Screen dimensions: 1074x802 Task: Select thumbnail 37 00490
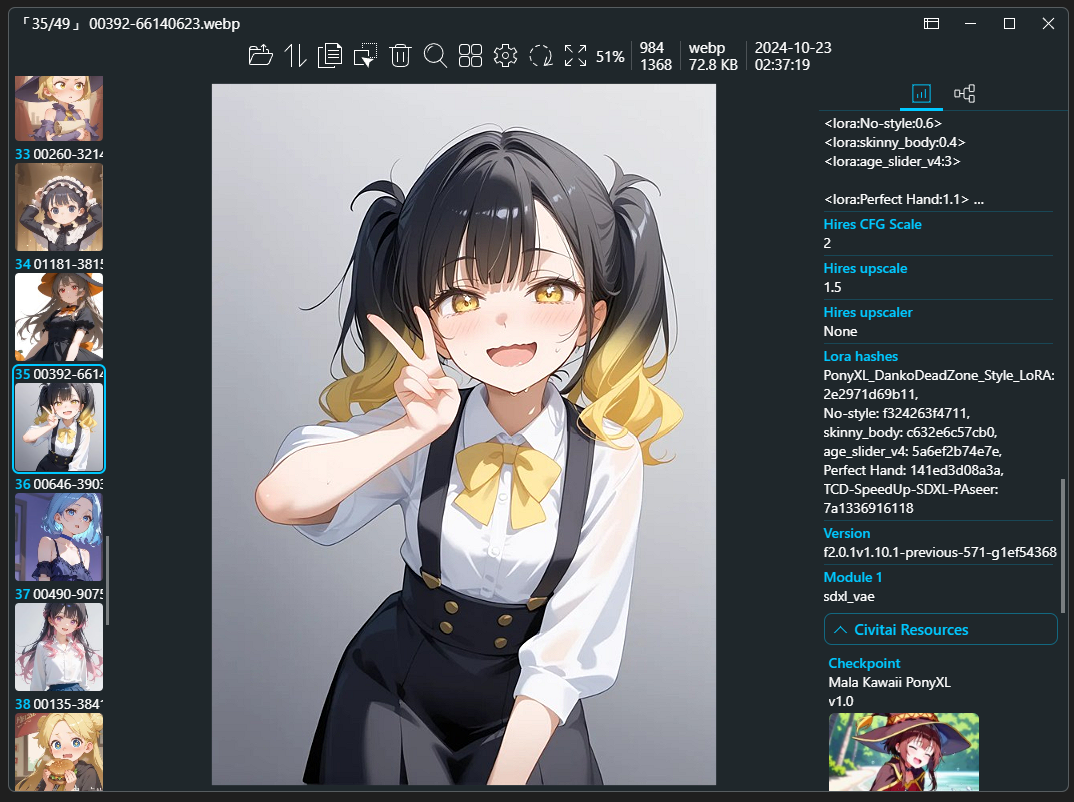[x=59, y=647]
